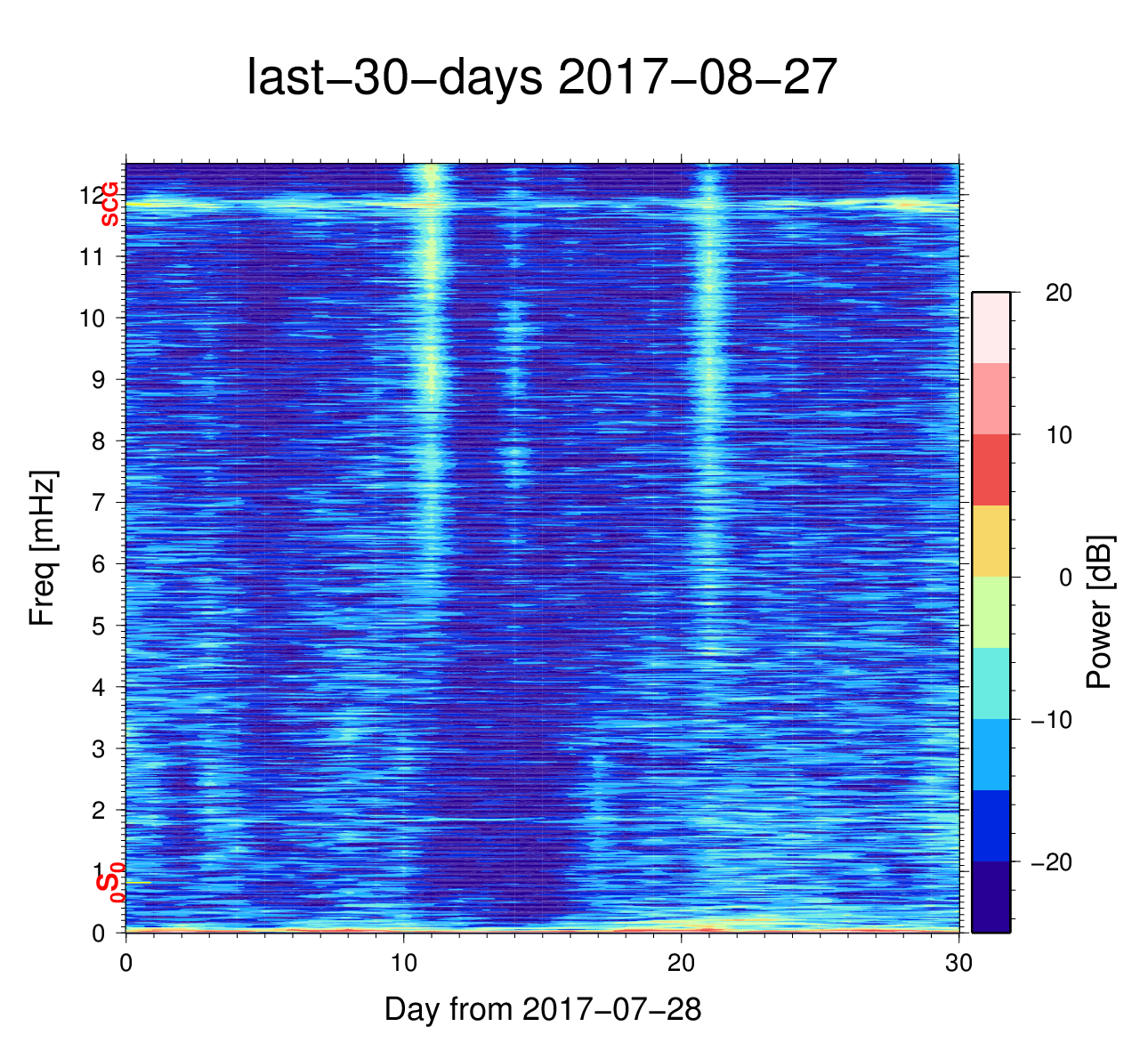This screenshot has width=1148, height=1059.
Task: Click the y-axis tick label "5"
Action: pyautogui.click(x=97, y=626)
